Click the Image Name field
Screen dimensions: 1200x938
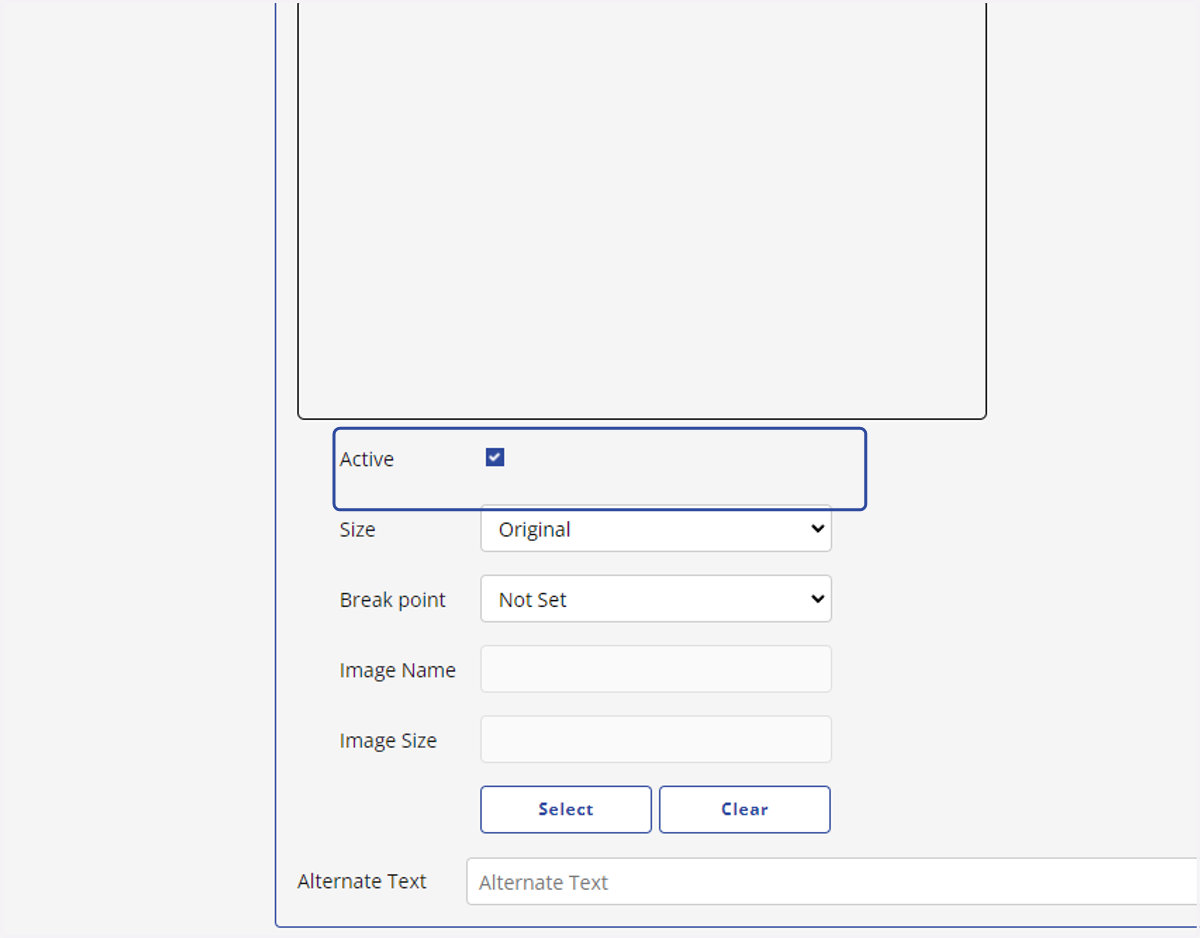pyautogui.click(x=656, y=669)
